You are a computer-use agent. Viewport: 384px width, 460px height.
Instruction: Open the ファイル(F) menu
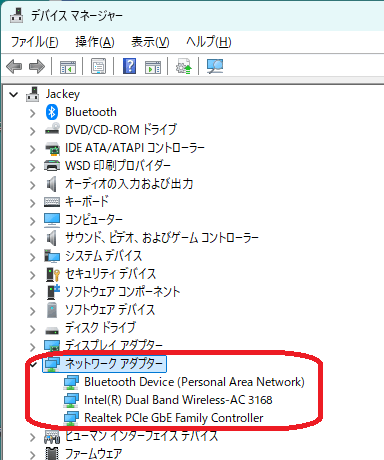(x=35, y=42)
